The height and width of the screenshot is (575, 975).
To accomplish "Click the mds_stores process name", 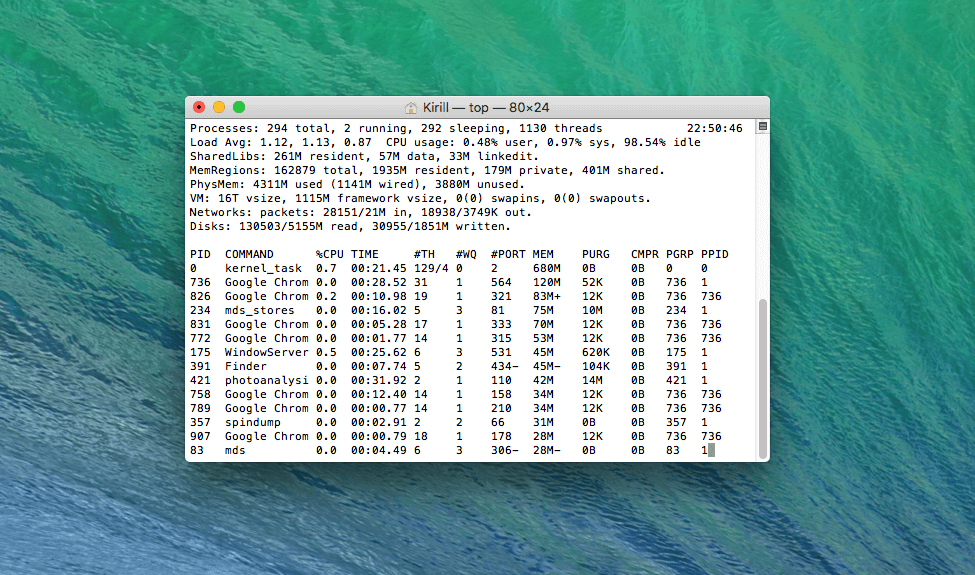I will tap(259, 310).
